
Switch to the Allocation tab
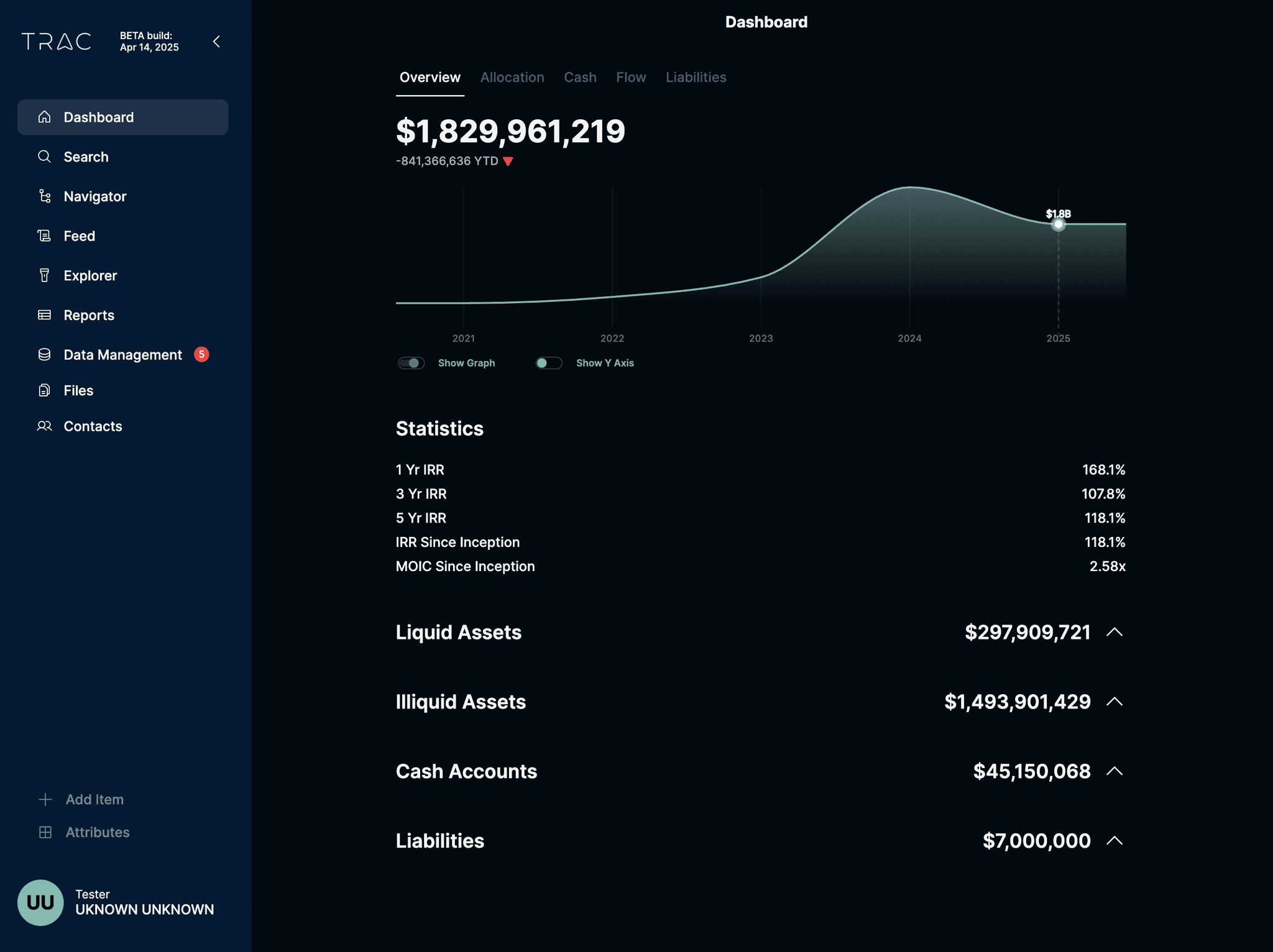pyautogui.click(x=512, y=78)
